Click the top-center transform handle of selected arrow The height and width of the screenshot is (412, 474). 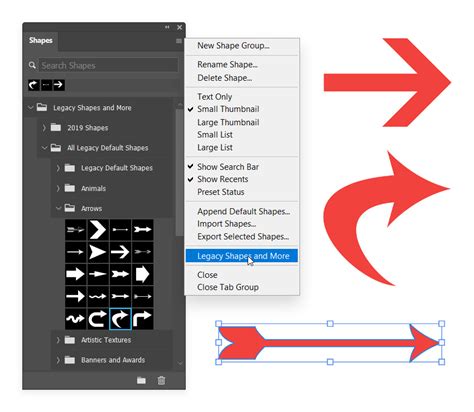(330, 323)
